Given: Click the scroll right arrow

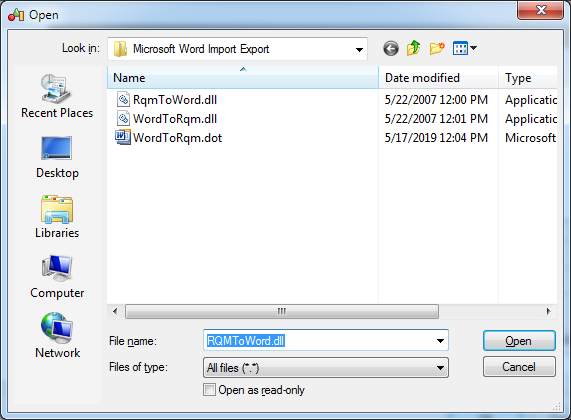Looking at the screenshot, I should 548,311.
